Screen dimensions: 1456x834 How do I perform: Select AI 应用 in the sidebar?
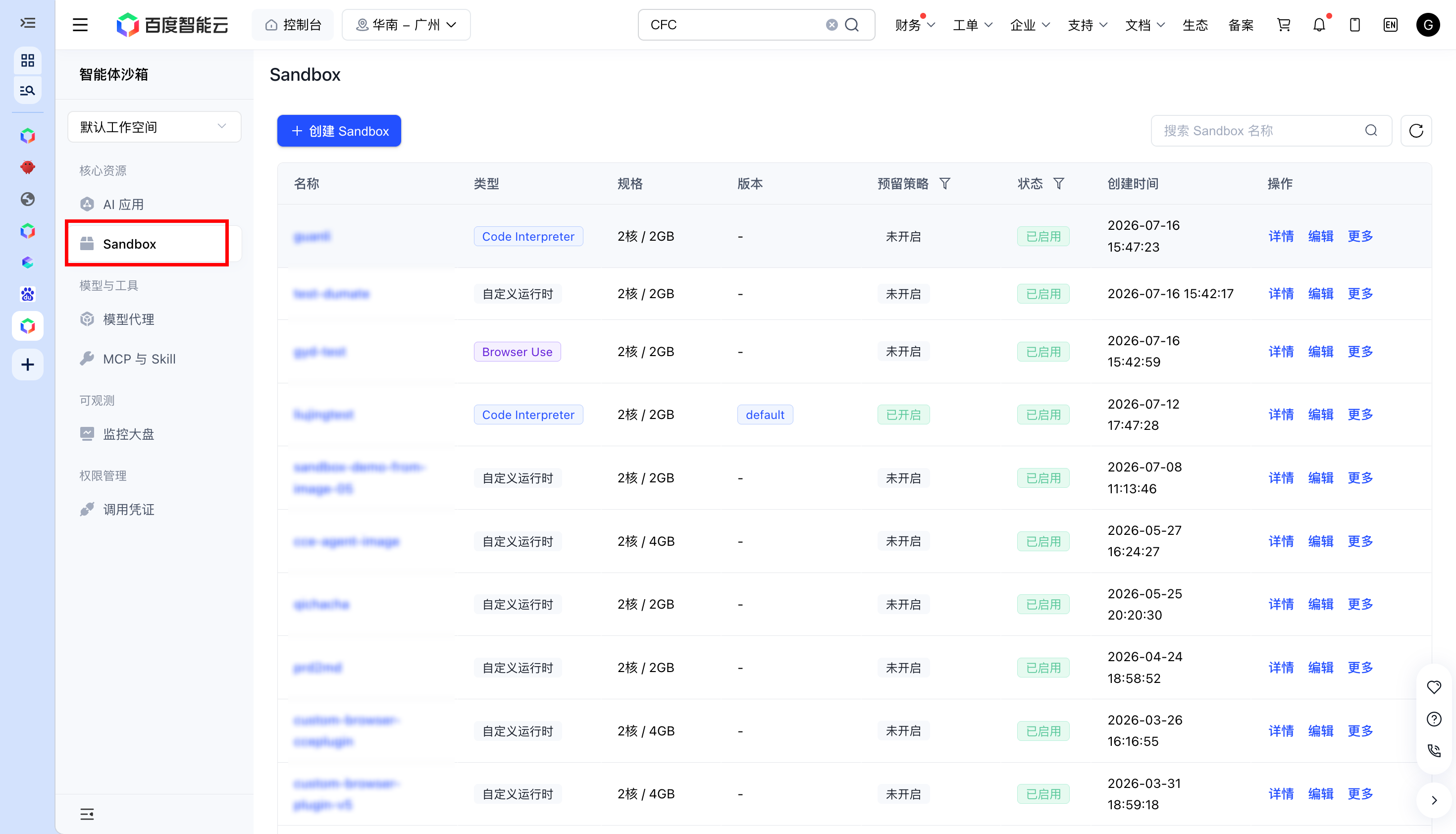click(x=154, y=205)
